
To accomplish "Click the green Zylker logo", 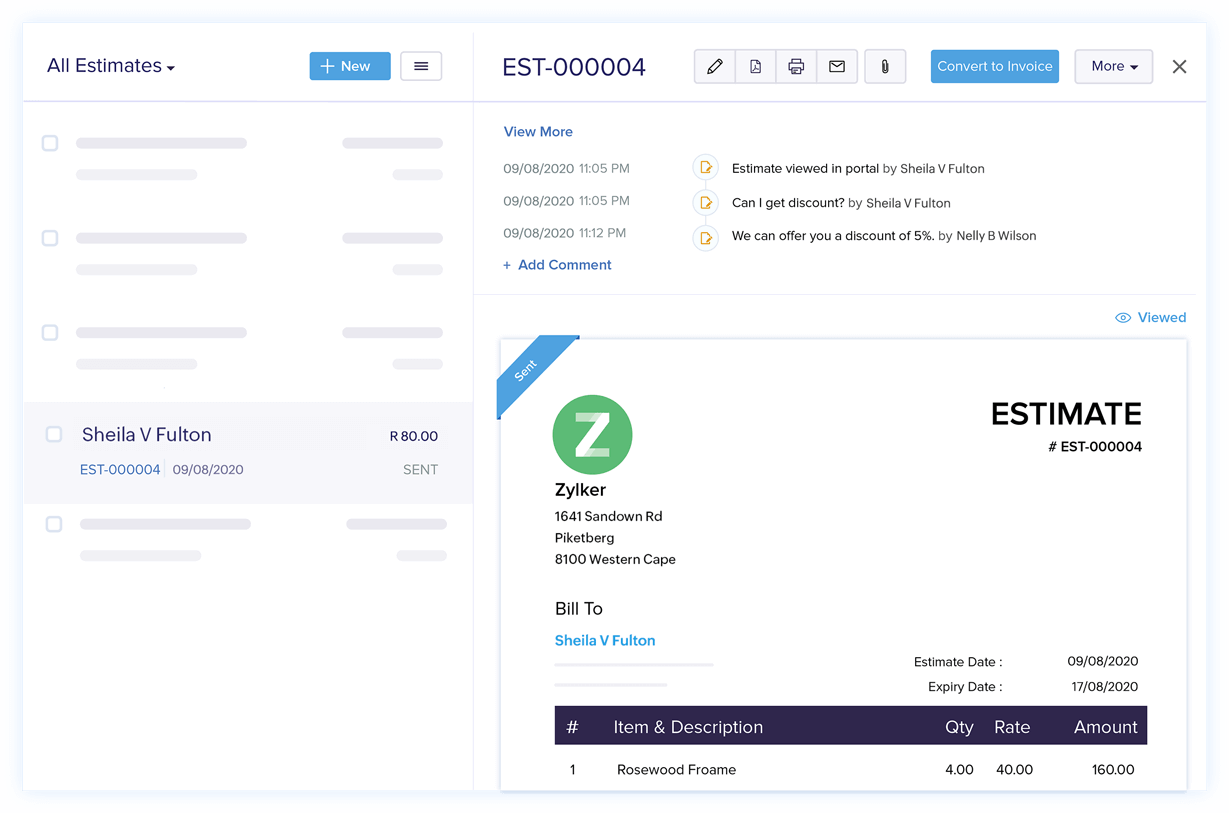I will coord(592,434).
